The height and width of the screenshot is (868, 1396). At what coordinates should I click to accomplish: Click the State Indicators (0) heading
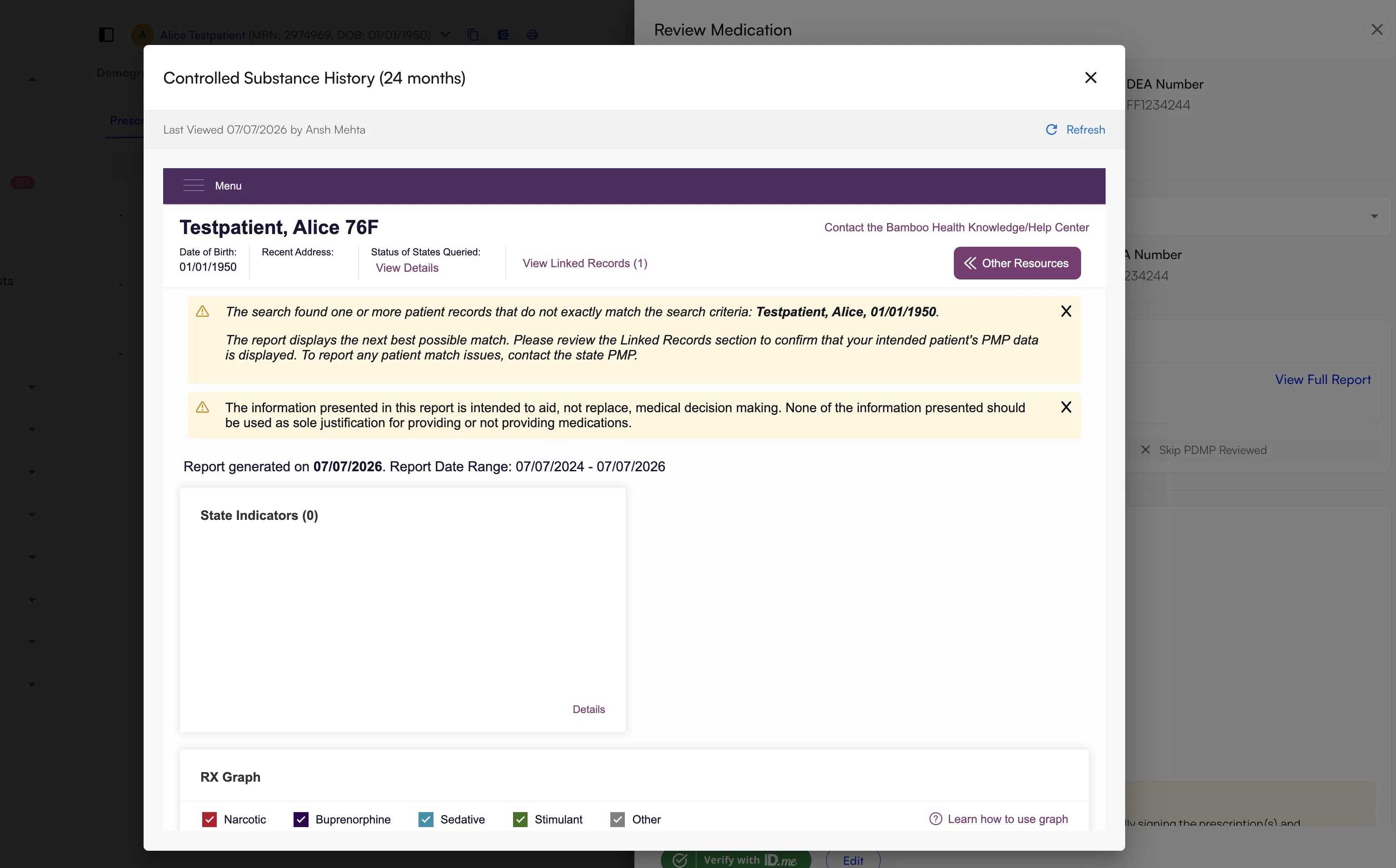(259, 515)
